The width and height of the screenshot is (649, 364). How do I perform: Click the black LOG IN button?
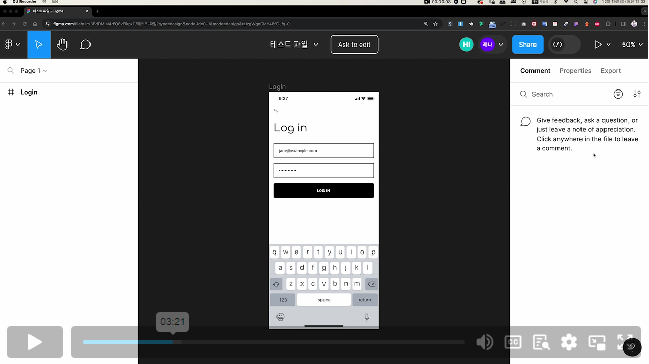pos(324,190)
